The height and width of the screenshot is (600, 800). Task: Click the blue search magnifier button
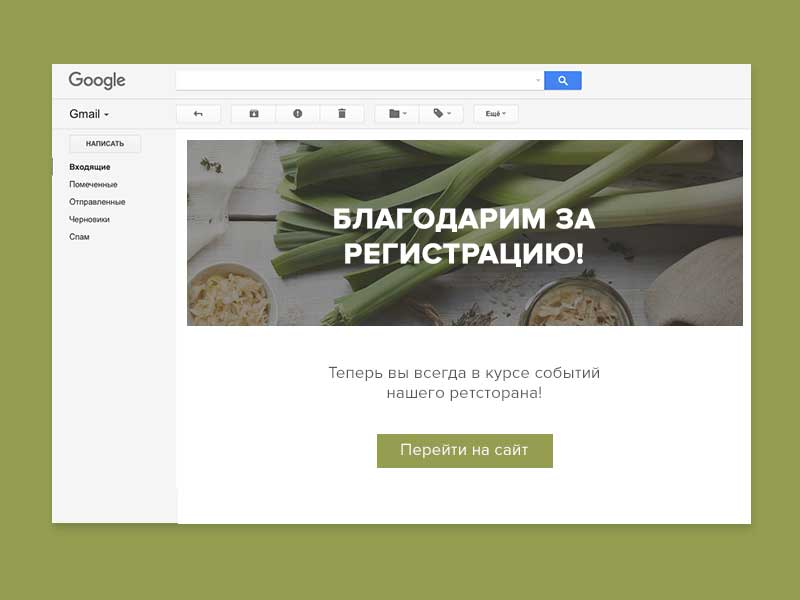tap(563, 81)
